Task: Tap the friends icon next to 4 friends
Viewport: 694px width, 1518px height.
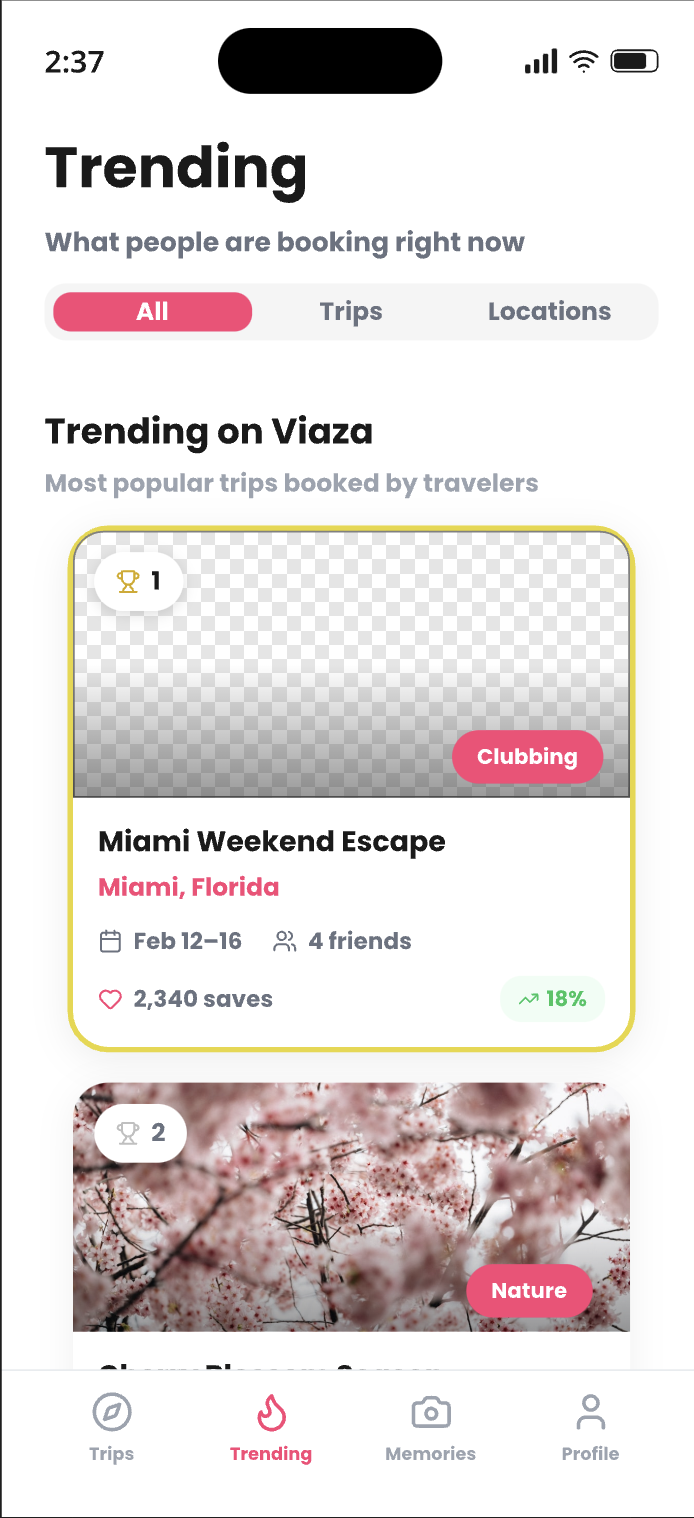Action: pyautogui.click(x=284, y=940)
